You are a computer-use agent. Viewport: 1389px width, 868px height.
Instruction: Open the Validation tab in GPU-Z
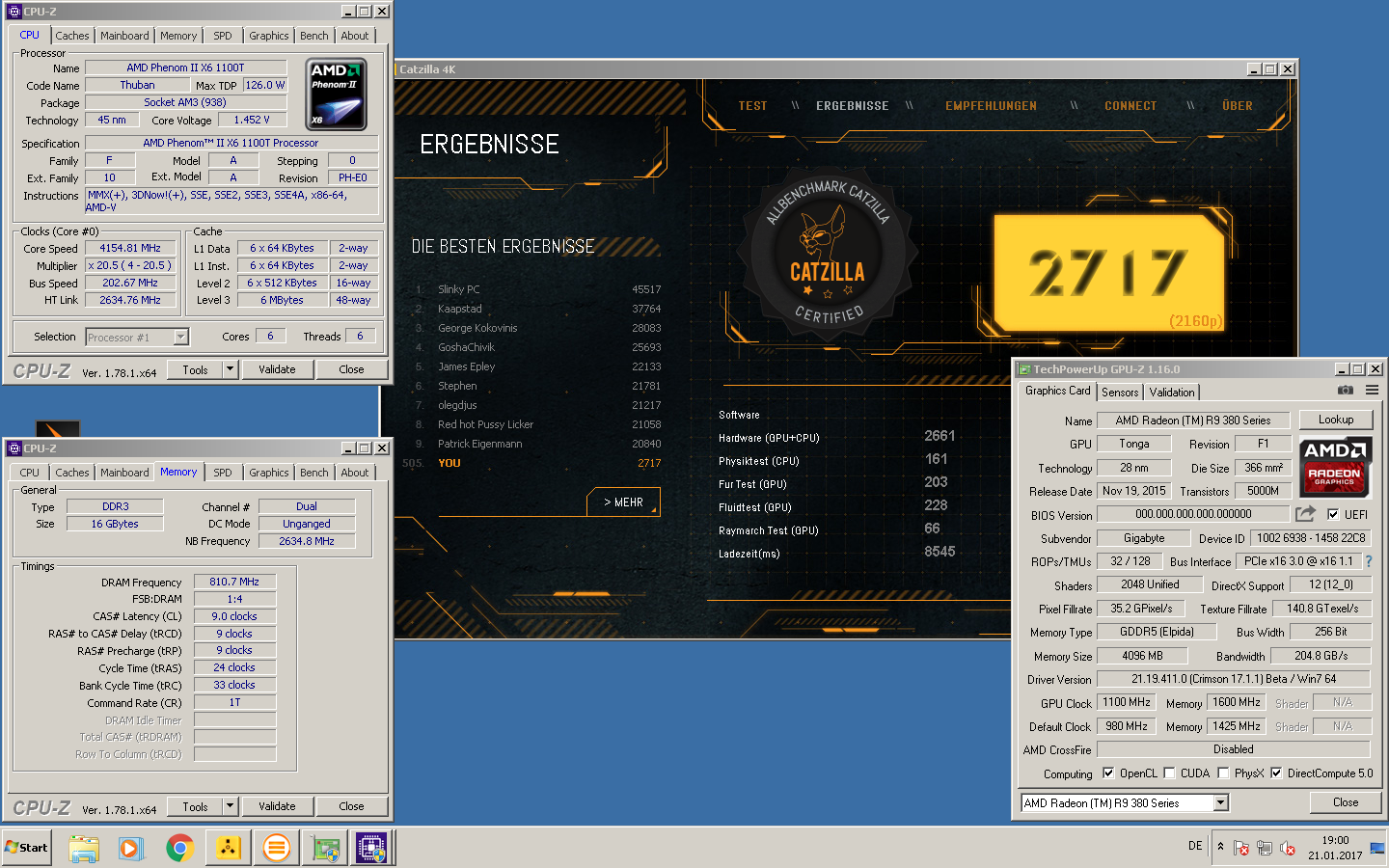point(1172,392)
